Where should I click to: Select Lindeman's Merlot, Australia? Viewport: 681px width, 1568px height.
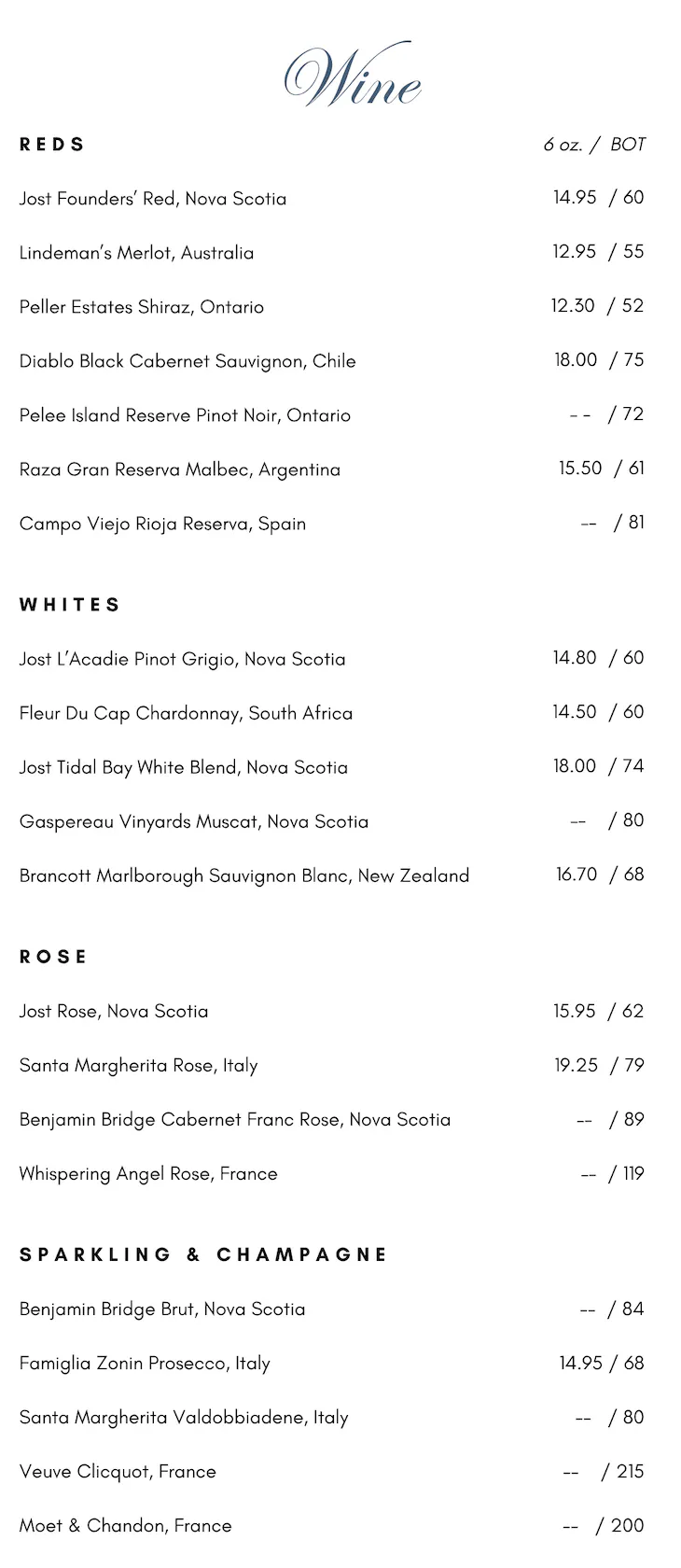136,253
